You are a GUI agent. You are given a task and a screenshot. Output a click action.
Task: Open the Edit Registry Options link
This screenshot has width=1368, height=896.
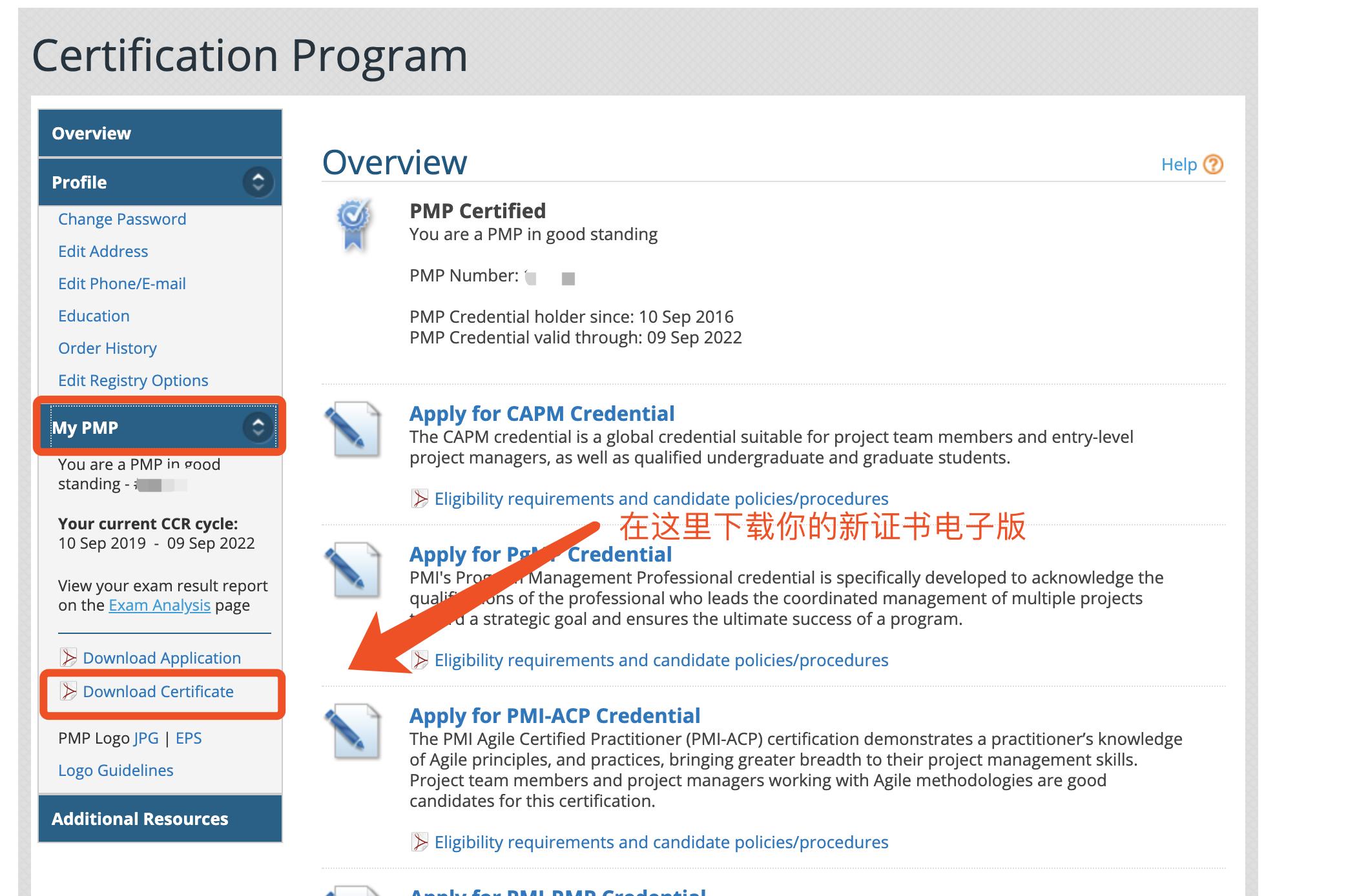(133, 381)
